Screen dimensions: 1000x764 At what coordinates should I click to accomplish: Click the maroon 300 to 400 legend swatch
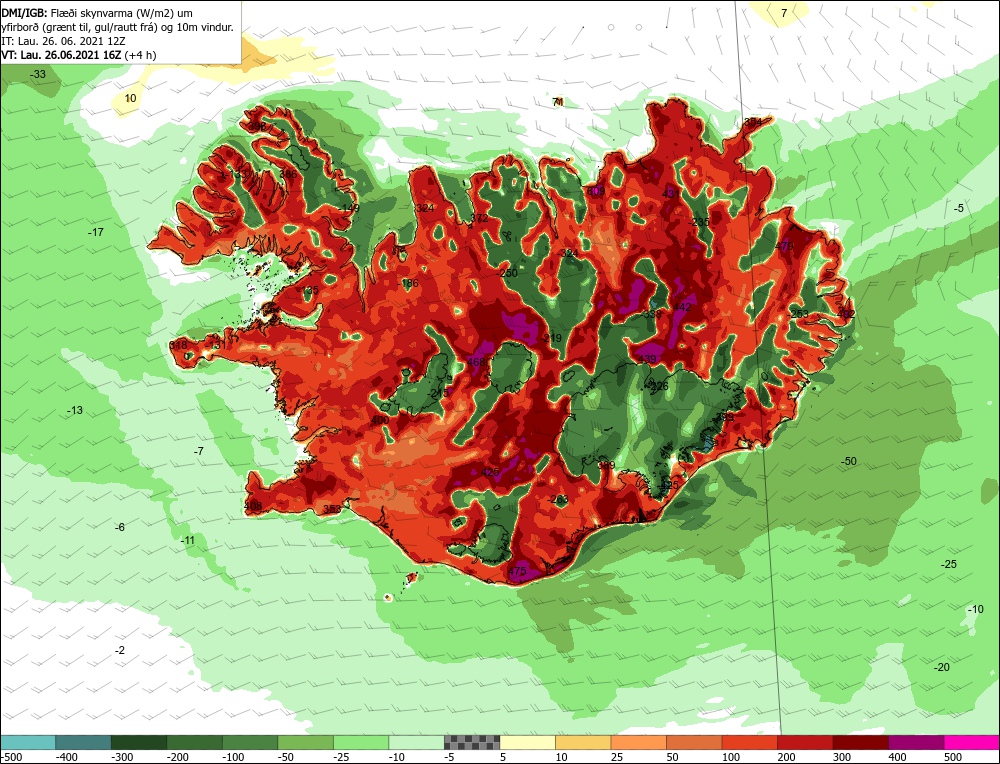pyautogui.click(x=860, y=742)
